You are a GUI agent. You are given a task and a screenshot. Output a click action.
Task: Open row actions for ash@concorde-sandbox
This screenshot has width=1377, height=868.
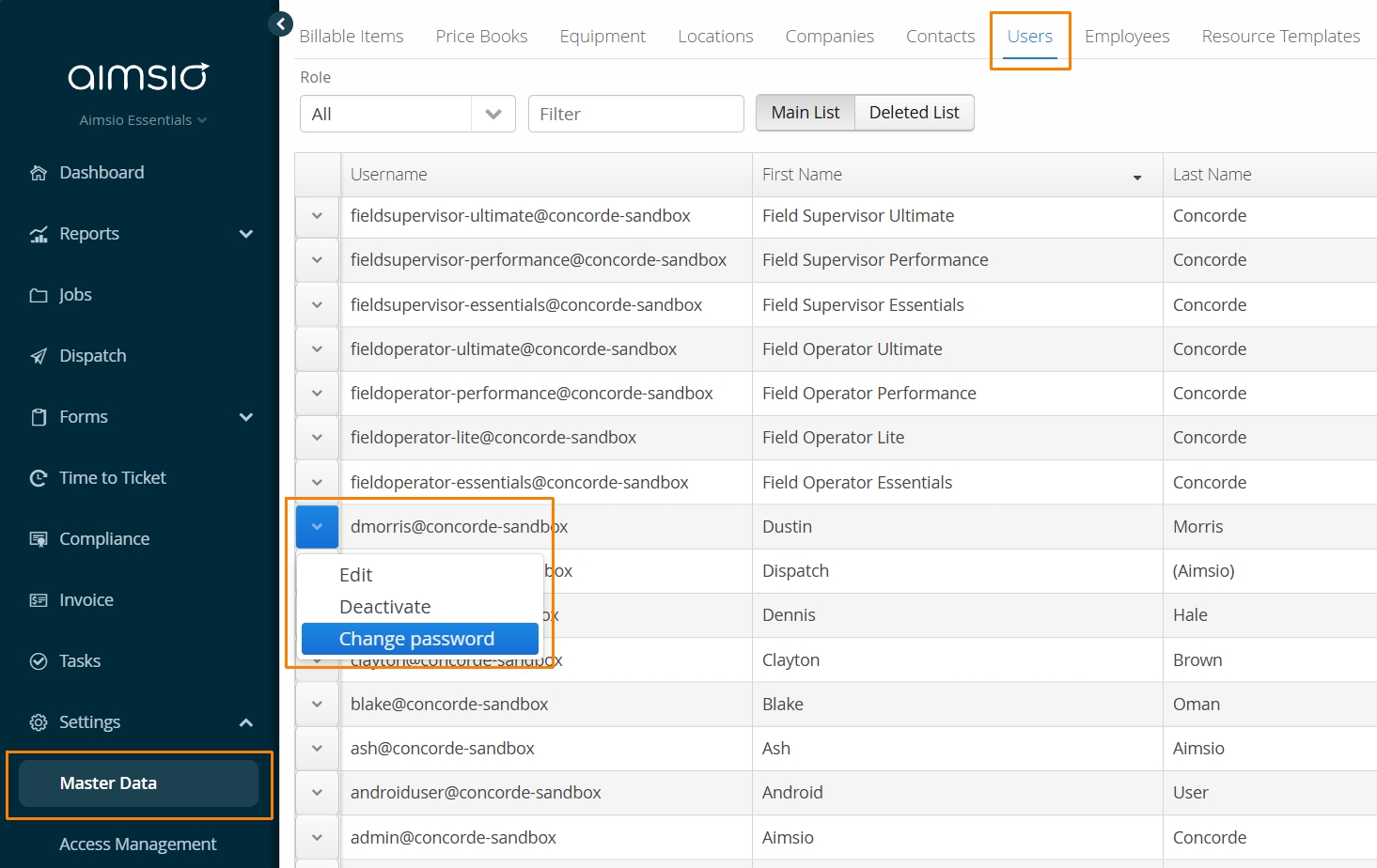click(x=318, y=749)
